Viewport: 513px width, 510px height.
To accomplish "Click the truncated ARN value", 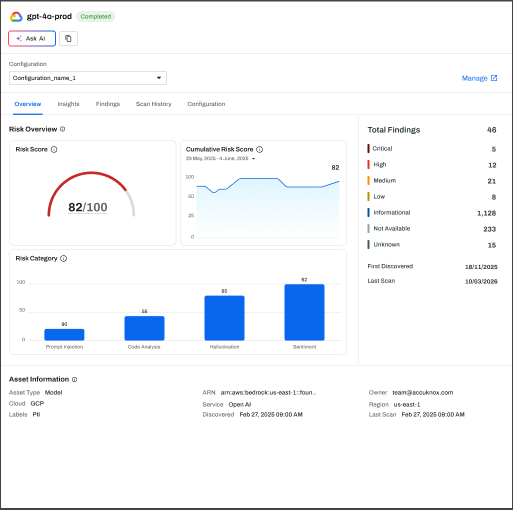I will [x=268, y=393].
